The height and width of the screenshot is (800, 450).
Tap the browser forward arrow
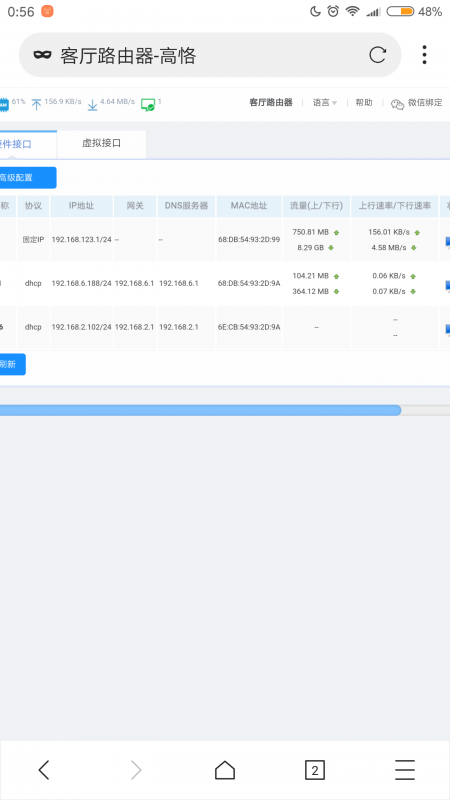pyautogui.click(x=136, y=769)
